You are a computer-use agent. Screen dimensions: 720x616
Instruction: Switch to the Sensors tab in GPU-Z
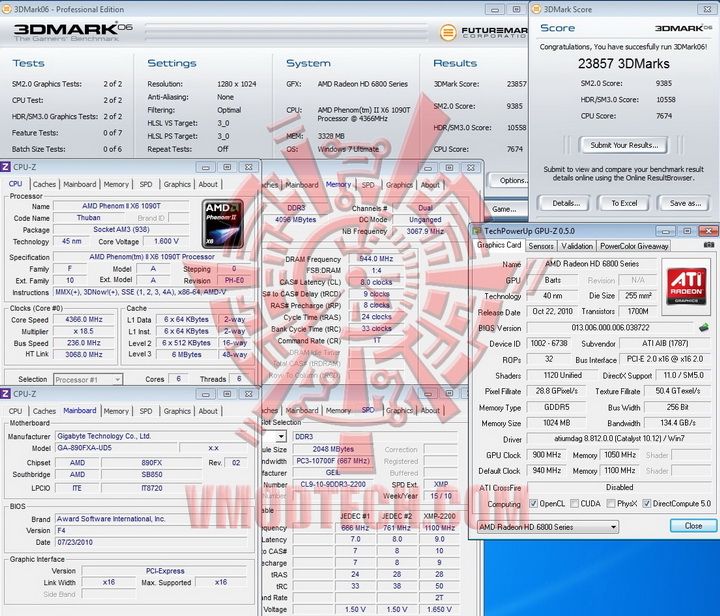541,246
